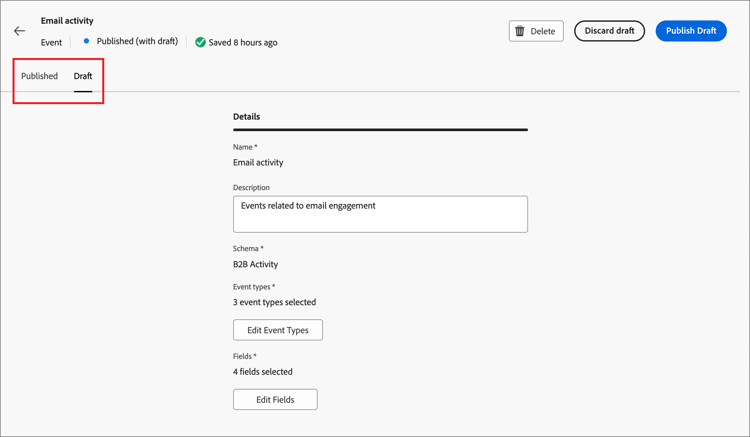This screenshot has height=437, width=750.
Task: Click the 'Saved 8 hours ago' text
Action: (x=243, y=43)
